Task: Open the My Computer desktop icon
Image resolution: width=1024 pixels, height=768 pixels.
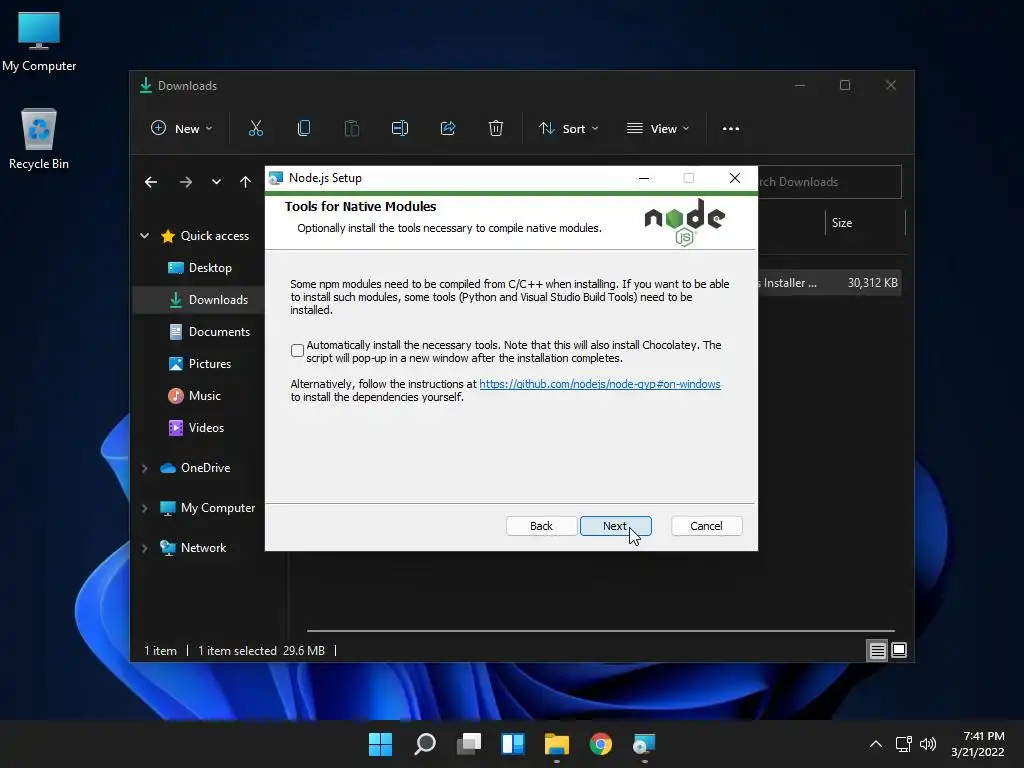Action: point(39,42)
